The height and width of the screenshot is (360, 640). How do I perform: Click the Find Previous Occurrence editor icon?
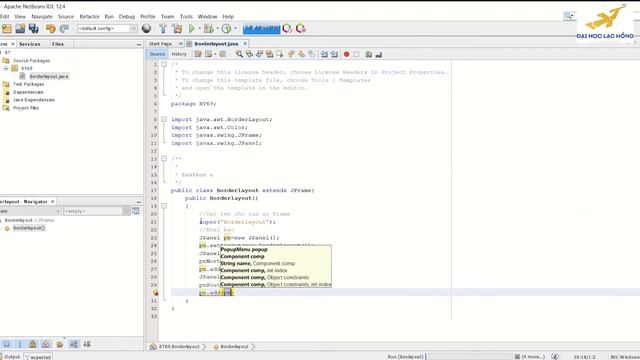coord(249,54)
